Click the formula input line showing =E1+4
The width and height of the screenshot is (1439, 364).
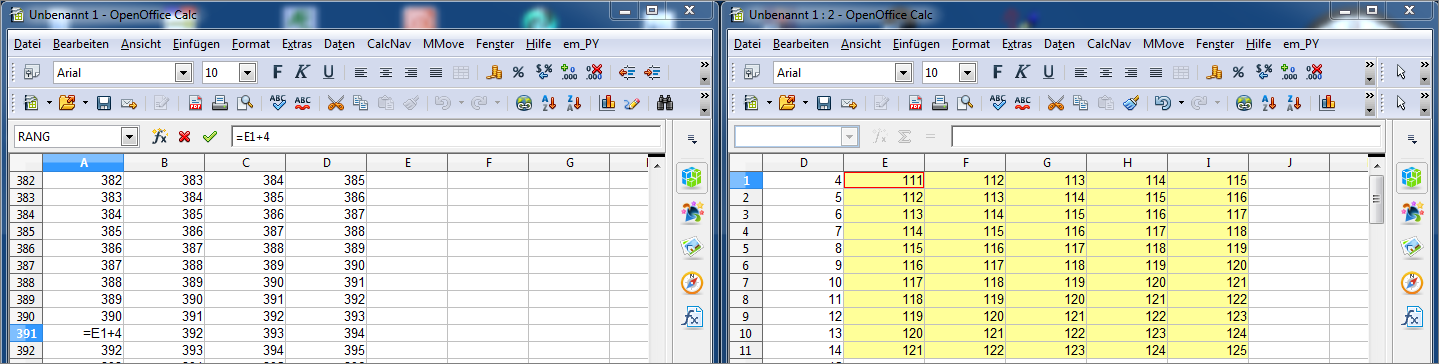445,137
